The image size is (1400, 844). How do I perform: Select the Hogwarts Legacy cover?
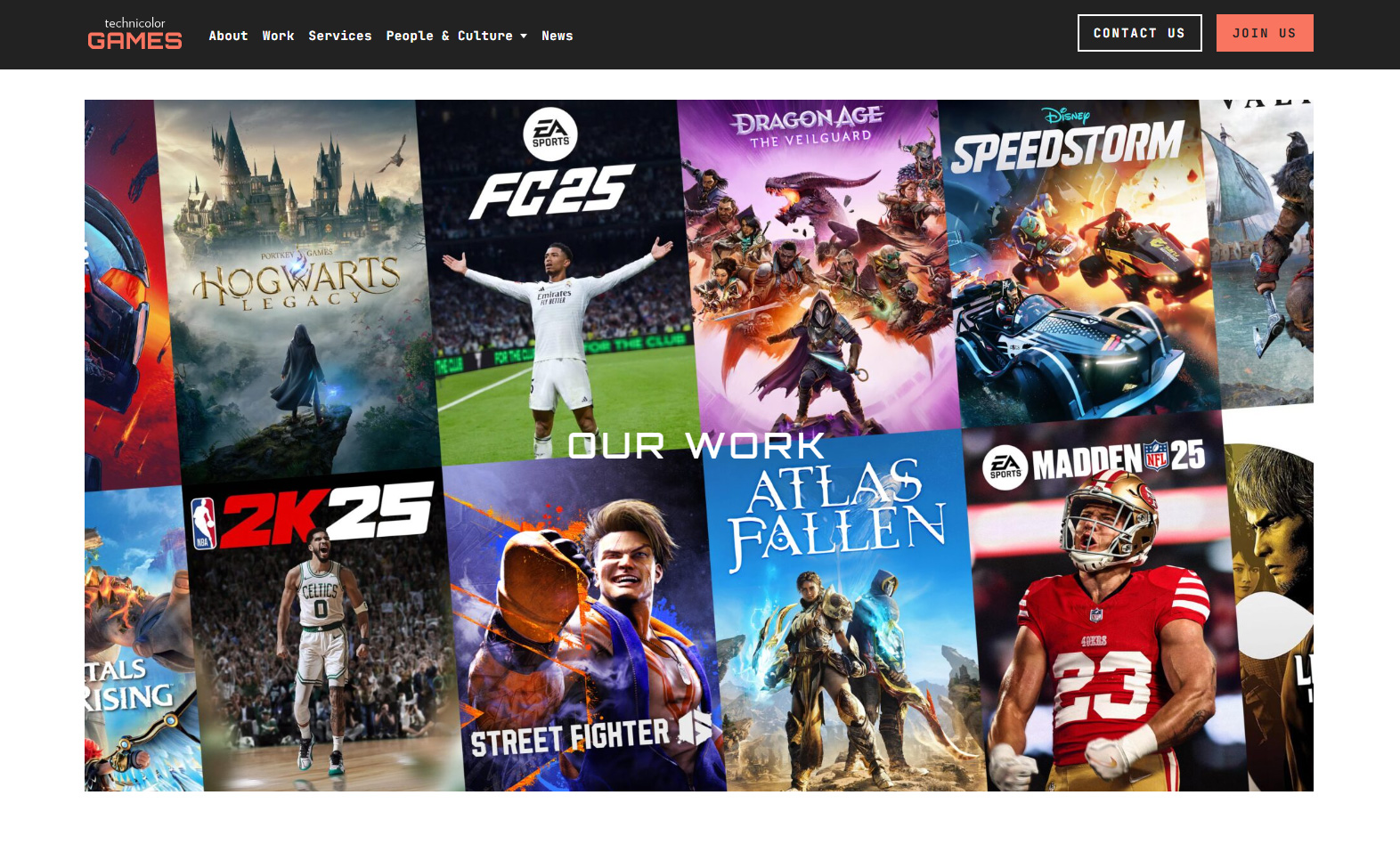294,285
